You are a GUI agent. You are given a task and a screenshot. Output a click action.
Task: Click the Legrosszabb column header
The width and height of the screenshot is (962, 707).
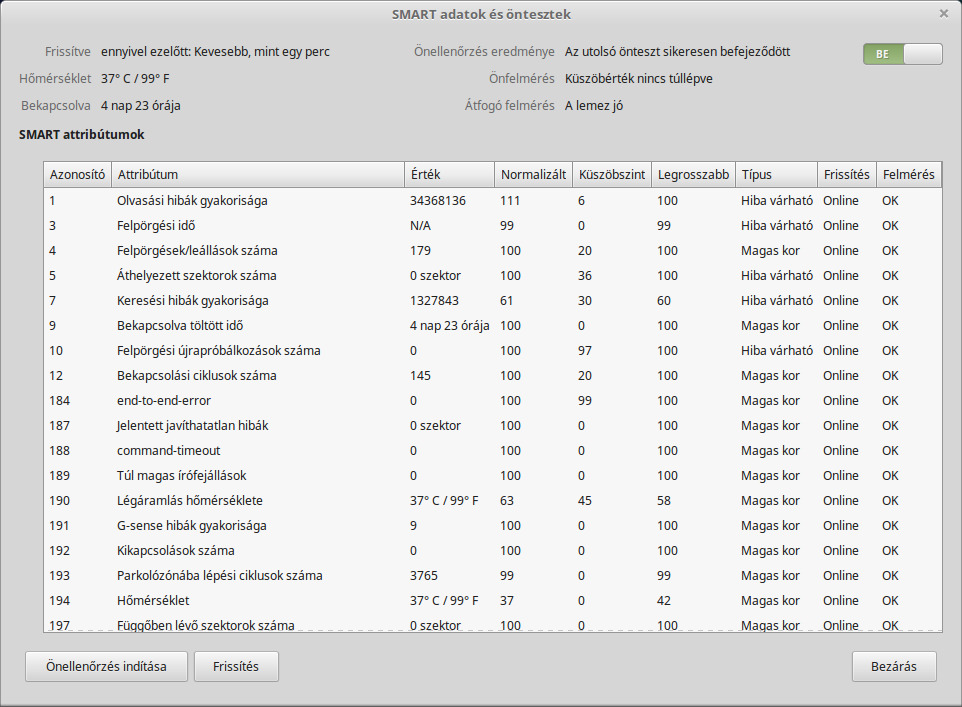(x=693, y=174)
